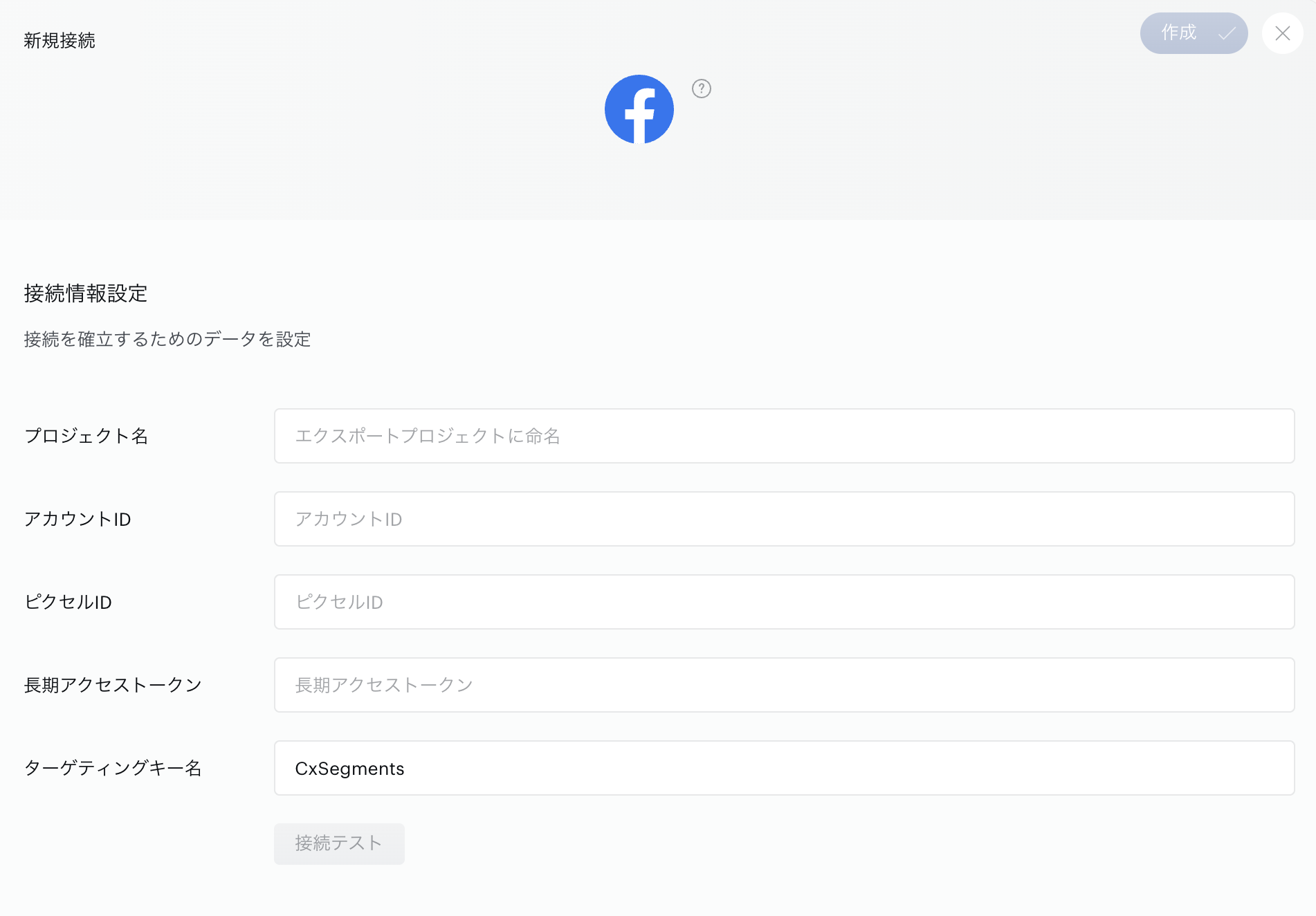This screenshot has width=1316, height=916.
Task: Click the CxSegments targeting key field
Action: [784, 768]
